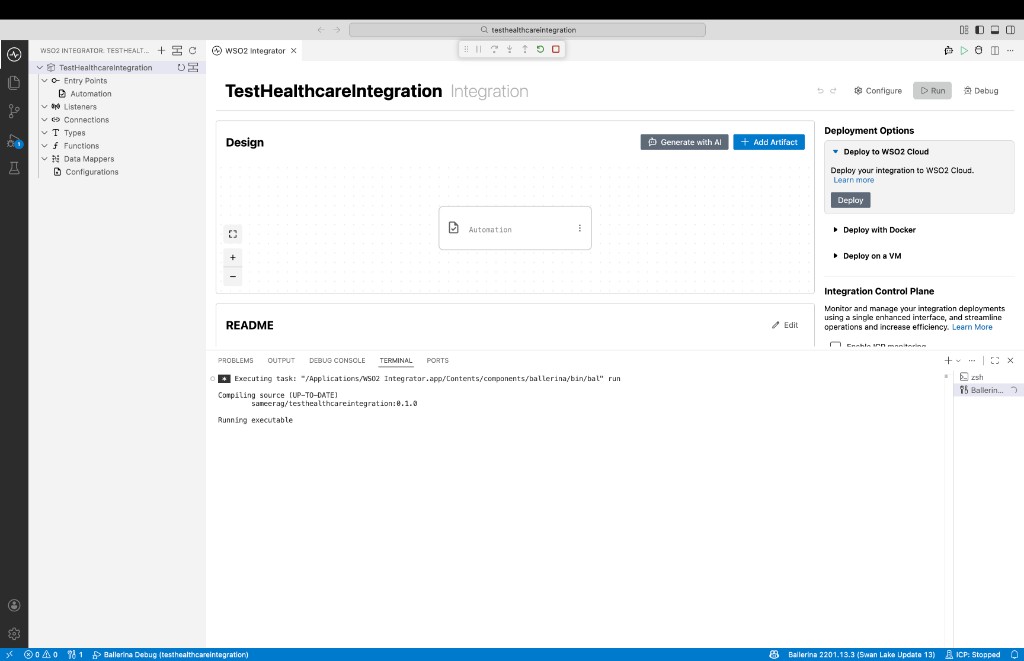The image size is (1024, 661).
Task: Click the diagram icon in sidebar header
Action: click(x=177, y=50)
